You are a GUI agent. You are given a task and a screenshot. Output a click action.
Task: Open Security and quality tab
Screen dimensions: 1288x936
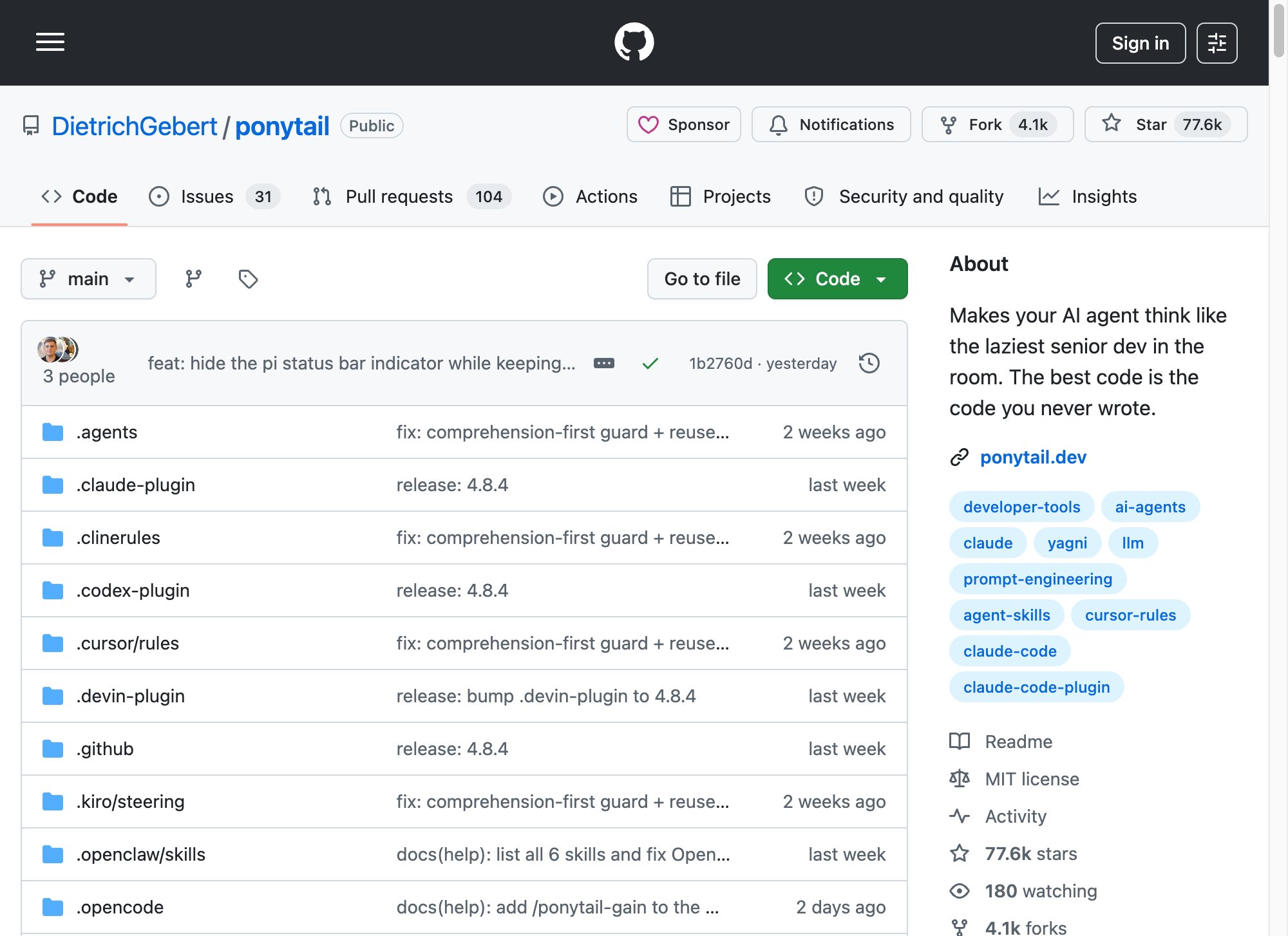coord(904,196)
